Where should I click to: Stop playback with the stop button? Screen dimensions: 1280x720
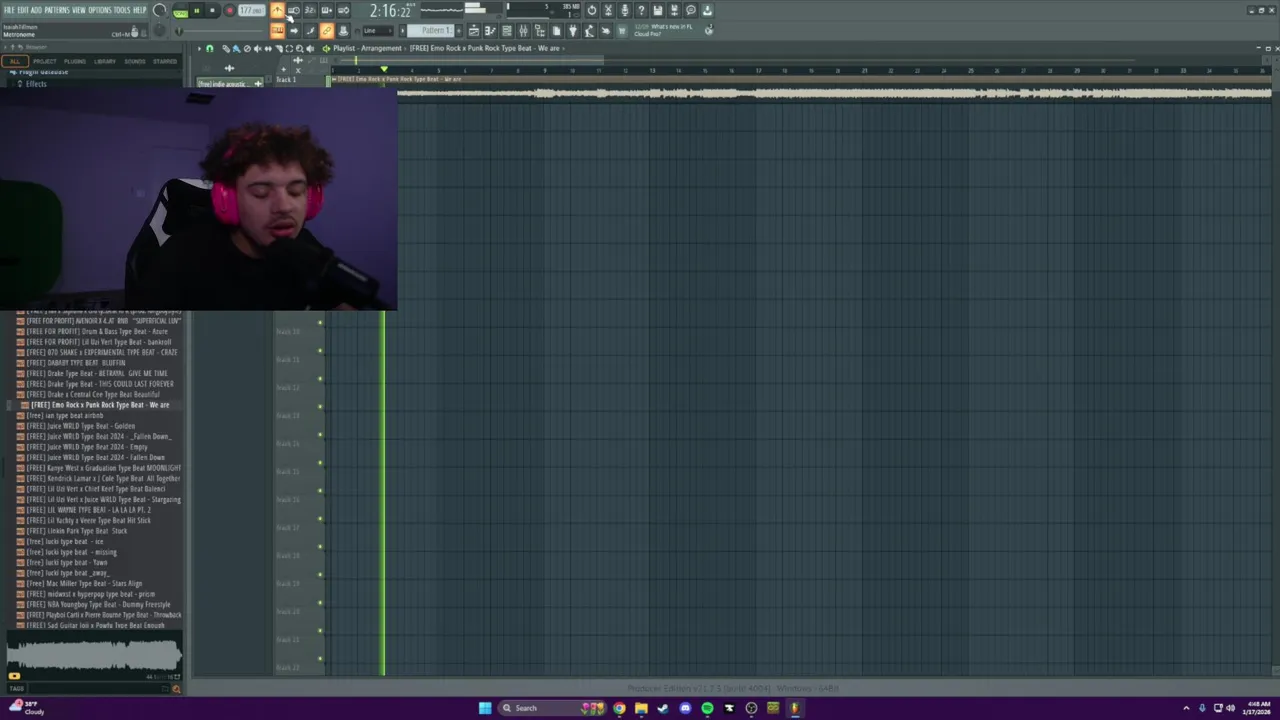[x=212, y=10]
